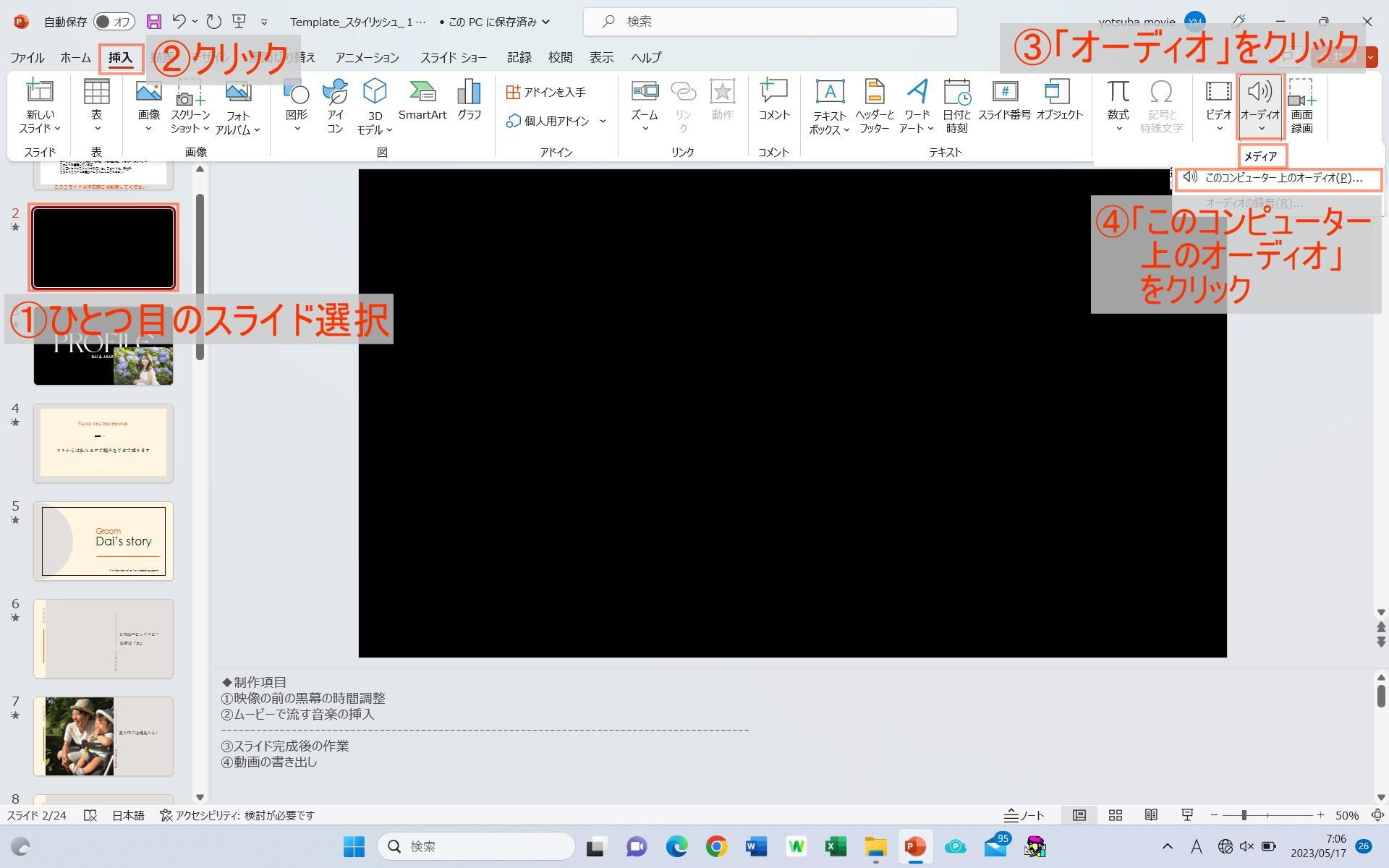Image resolution: width=1389 pixels, height=868 pixels.
Task: Open the 個人用アドイン dropdown
Action: tap(603, 121)
